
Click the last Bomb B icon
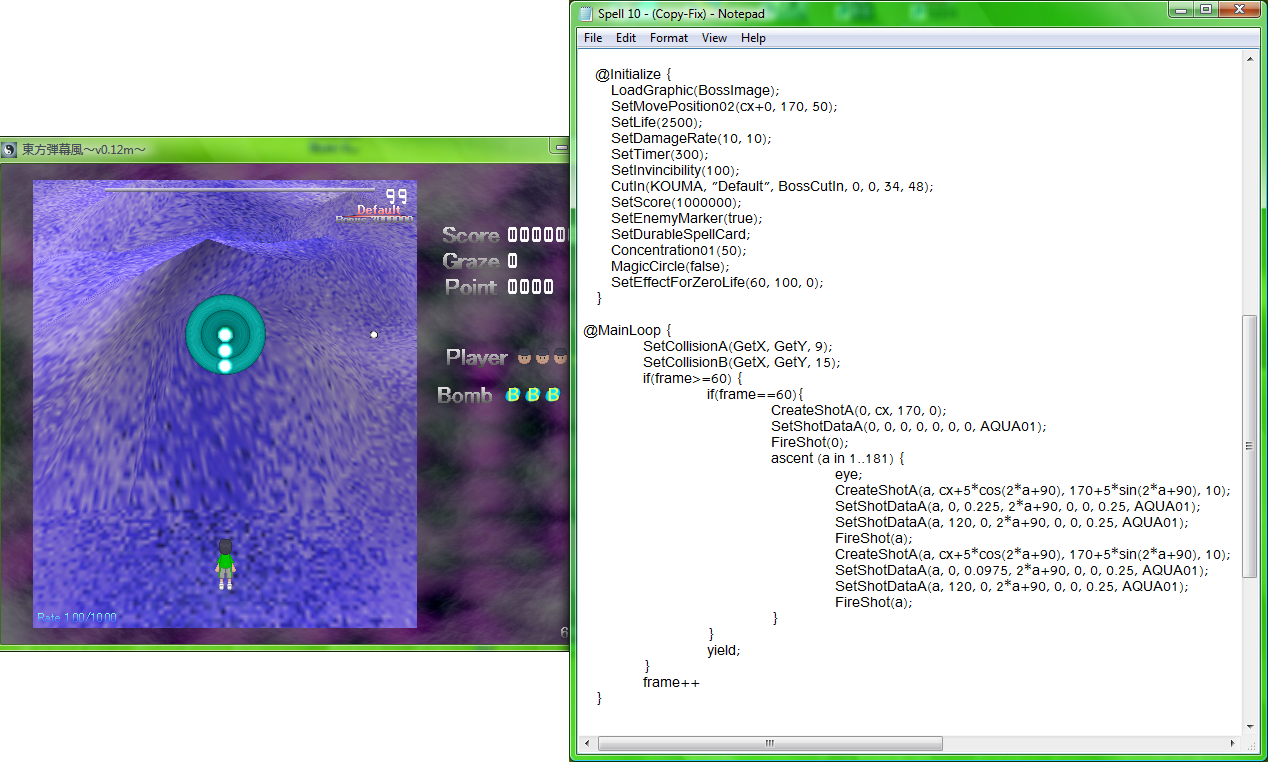coord(552,395)
